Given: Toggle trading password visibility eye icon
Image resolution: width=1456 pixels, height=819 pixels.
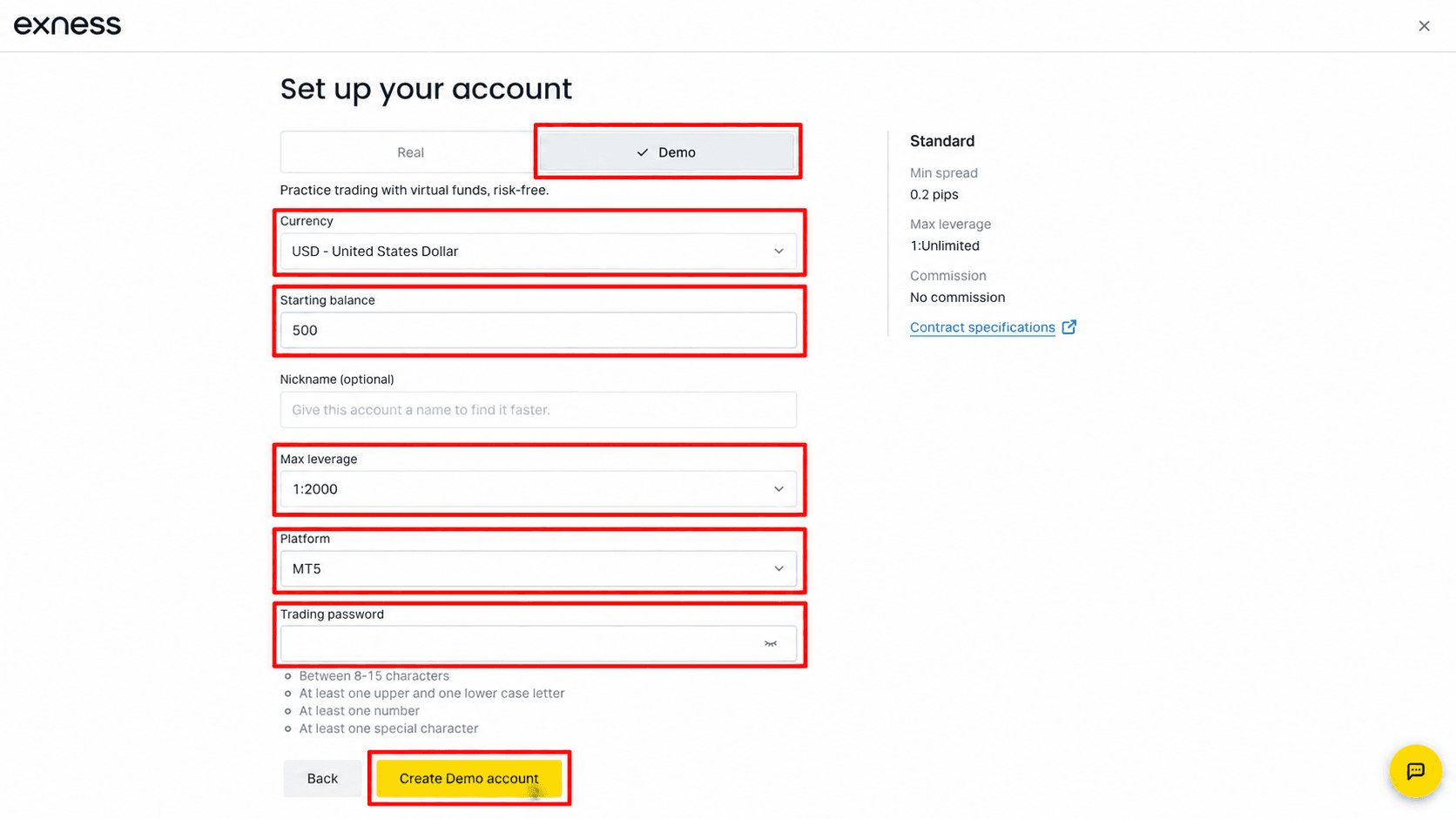Looking at the screenshot, I should 771,644.
